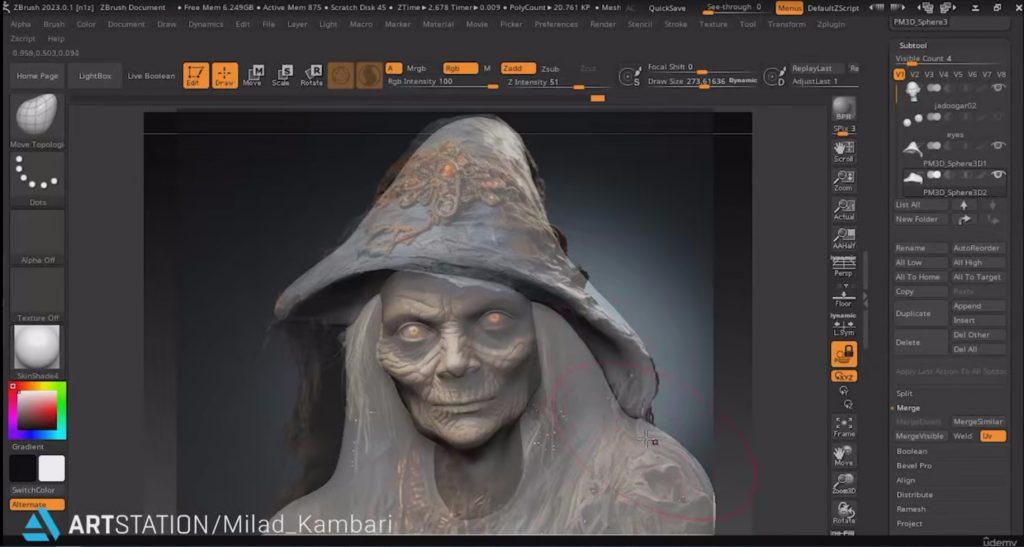Expand the Bevel Pro section
This screenshot has width=1024, height=547.
[x=914, y=465]
